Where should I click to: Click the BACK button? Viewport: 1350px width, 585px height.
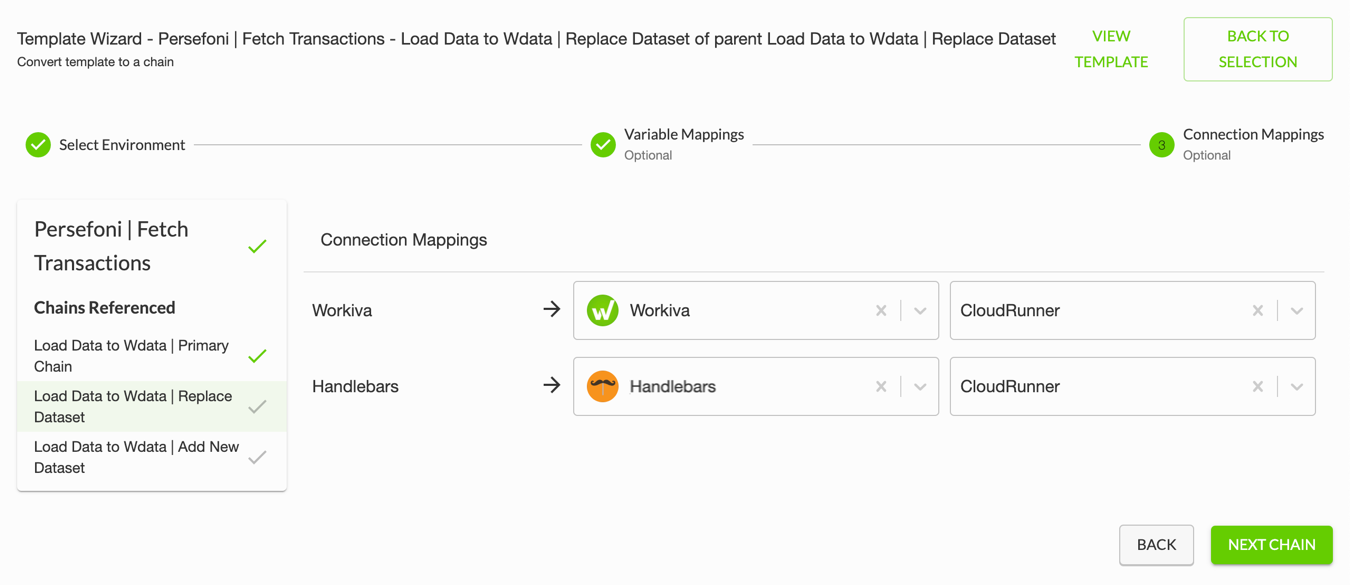pos(1156,545)
